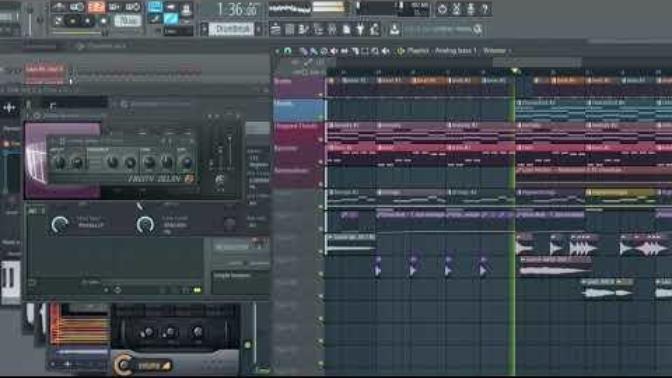Open the Dubstep pattern selector

pyautogui.click(x=231, y=29)
